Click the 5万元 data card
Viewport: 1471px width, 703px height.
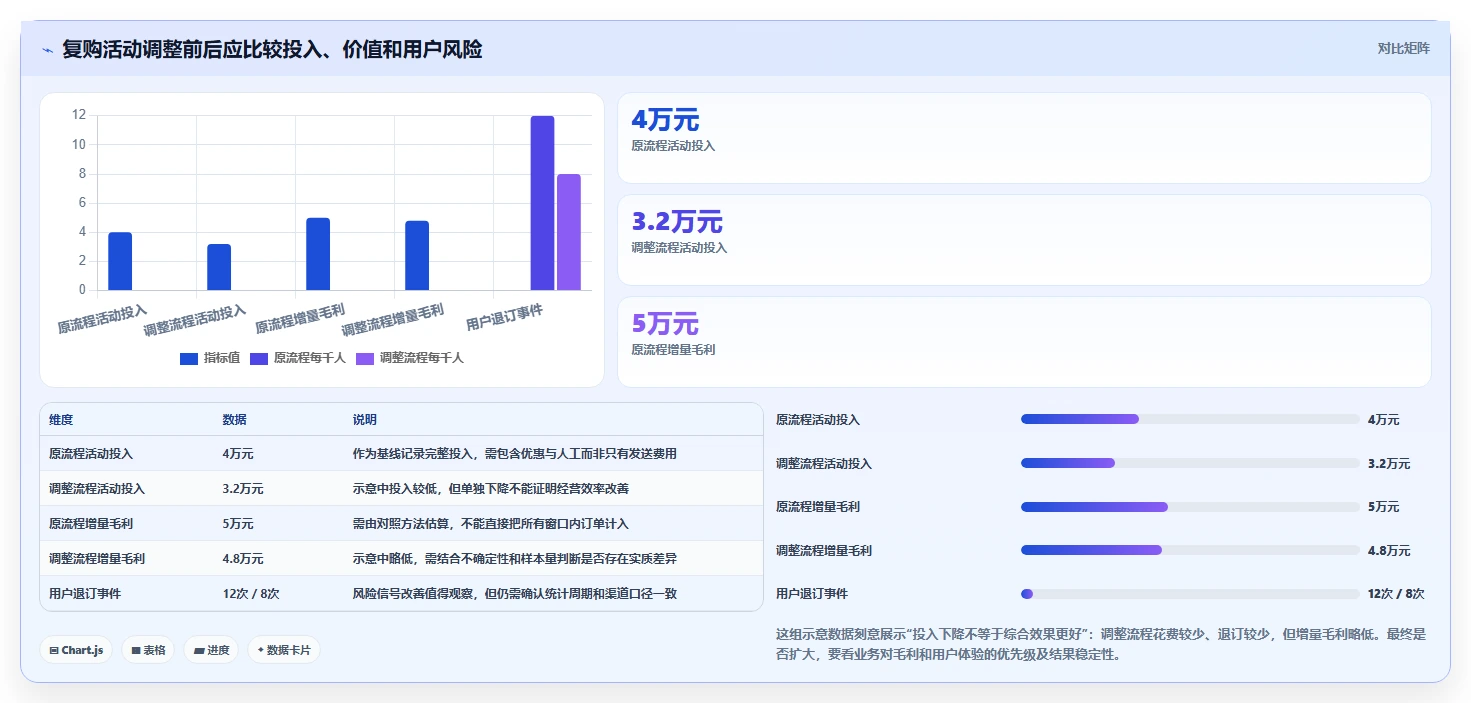1024,342
